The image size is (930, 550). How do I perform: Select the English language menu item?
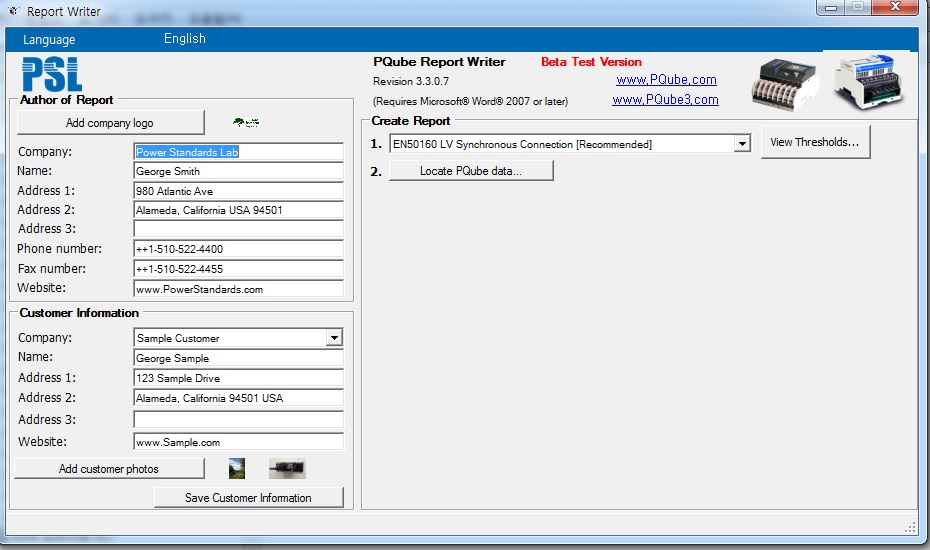point(184,39)
